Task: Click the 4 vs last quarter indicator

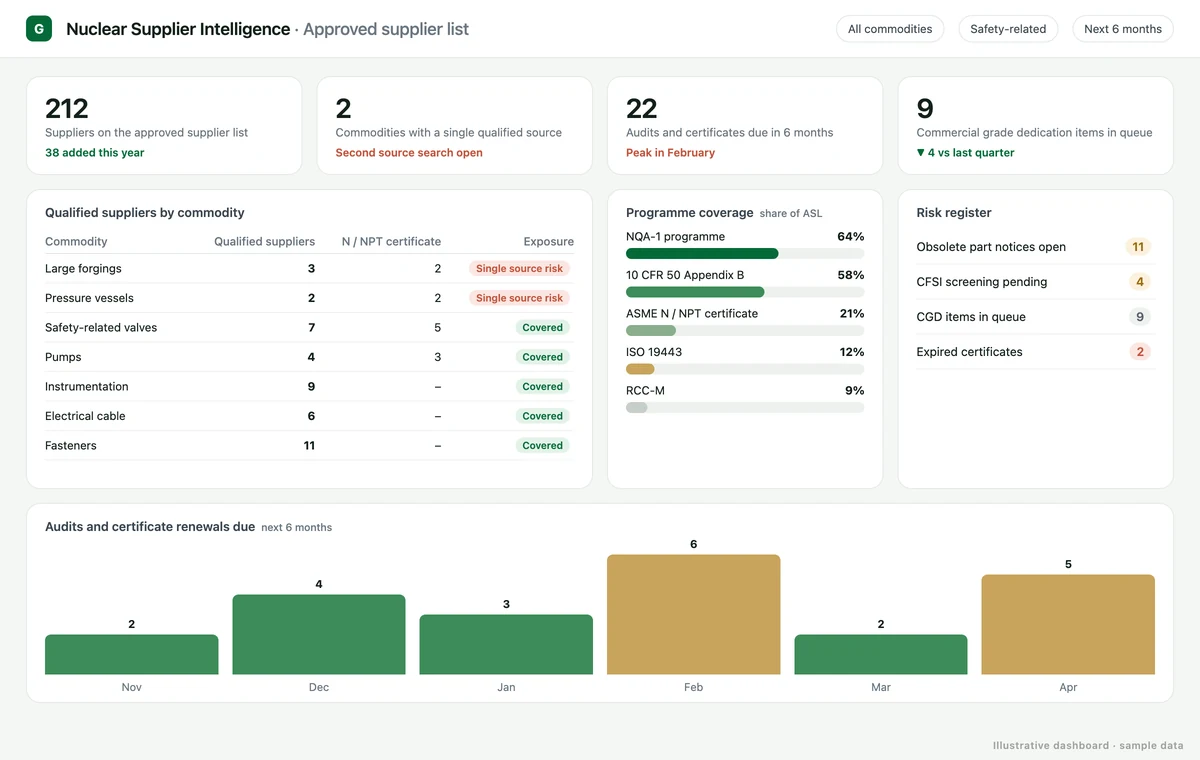Action: point(966,153)
